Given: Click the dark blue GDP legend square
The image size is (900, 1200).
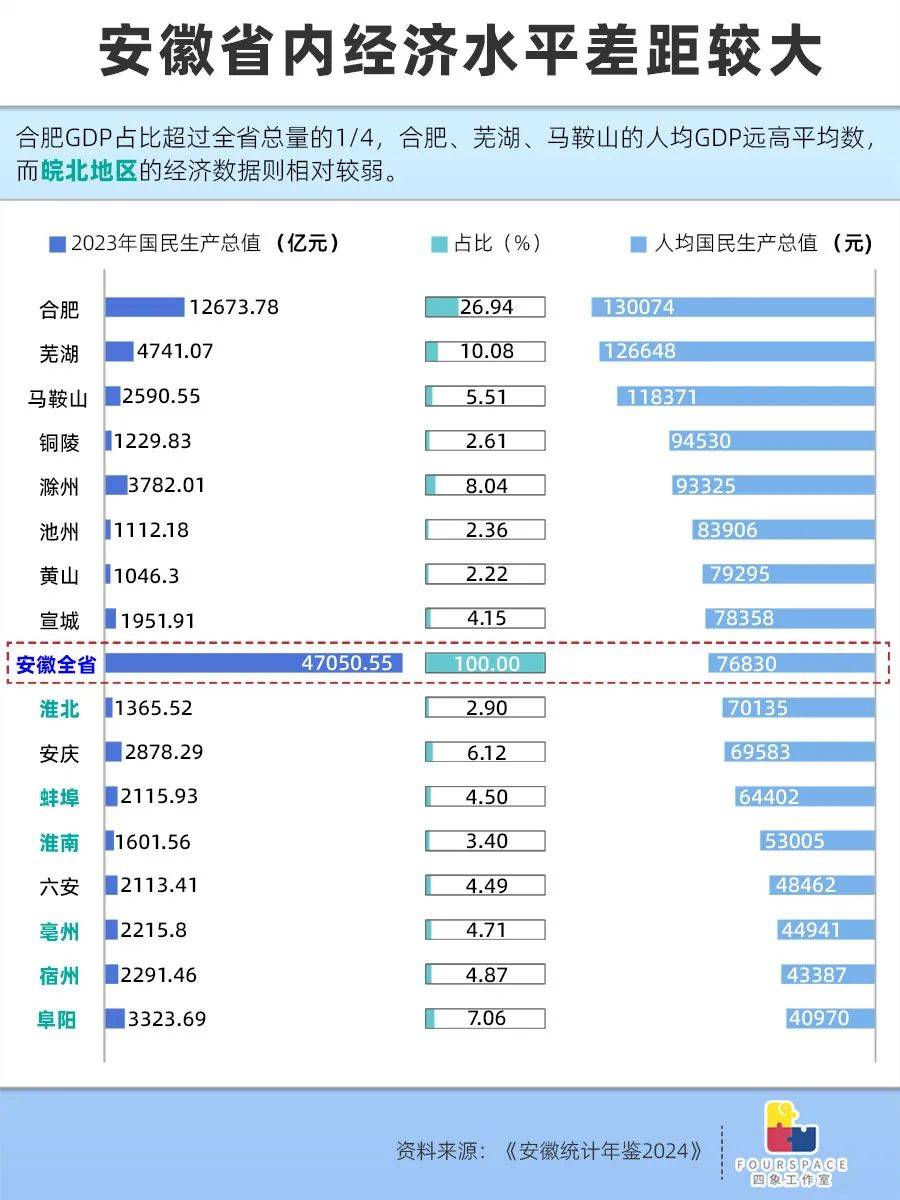Looking at the screenshot, I should coord(57,243).
